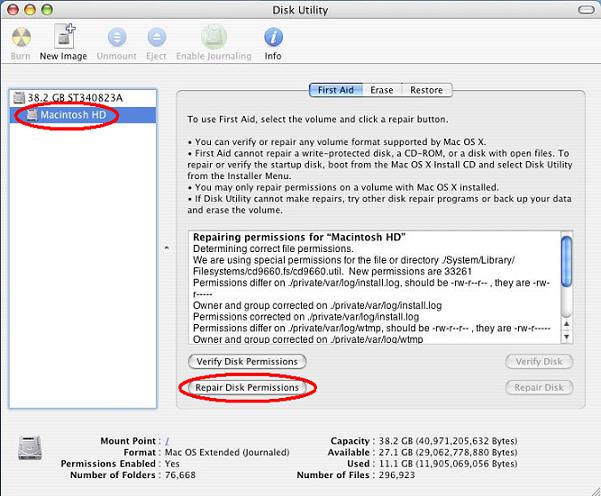Image resolution: width=601 pixels, height=496 pixels.
Task: Select the Macintosh HD volume
Action: point(83,115)
